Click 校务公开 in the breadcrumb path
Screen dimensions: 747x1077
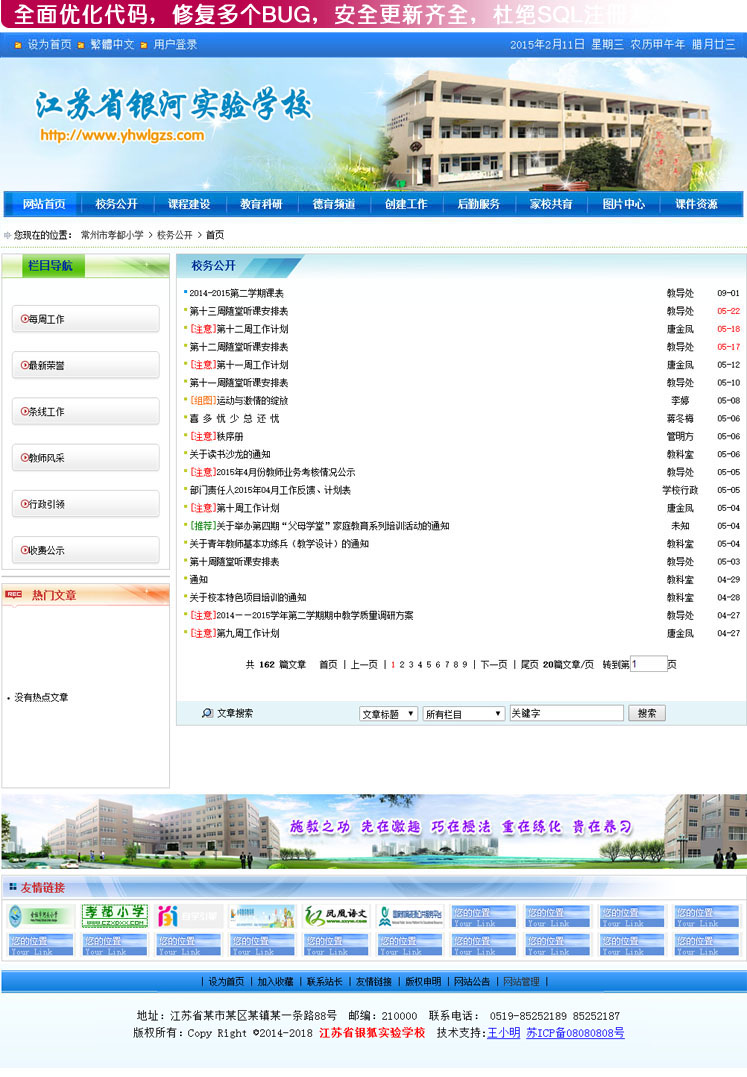coord(174,235)
